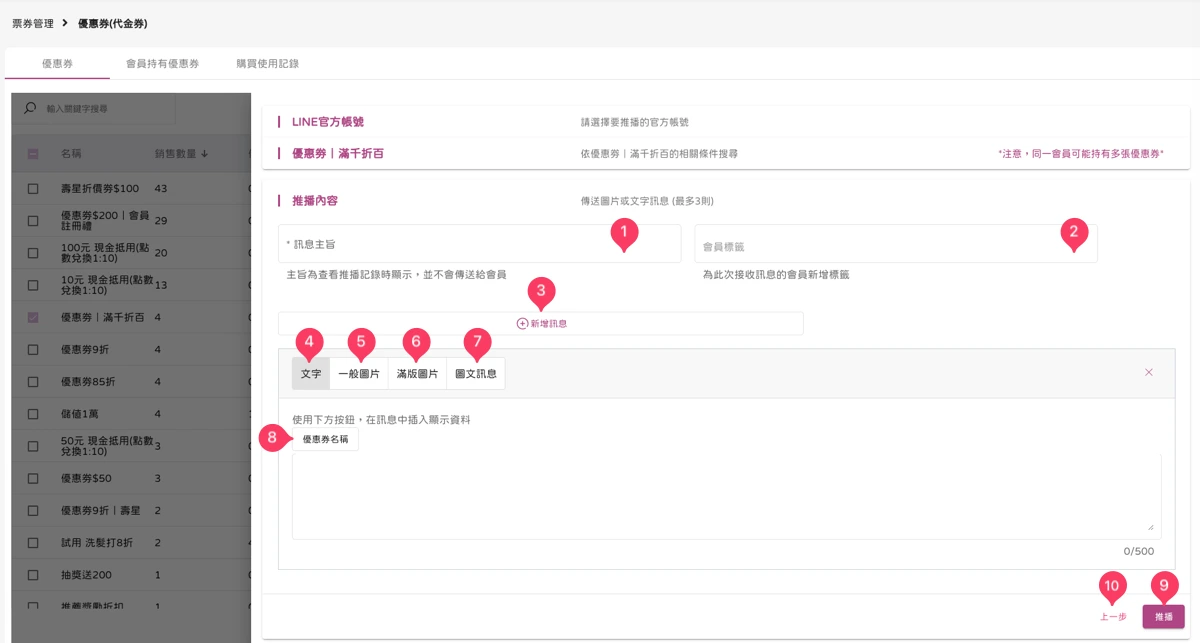The width and height of the screenshot is (1200, 643).
Task: Check the 優惠券9折｜壽星 row checkbox
Action: [x=33, y=510]
